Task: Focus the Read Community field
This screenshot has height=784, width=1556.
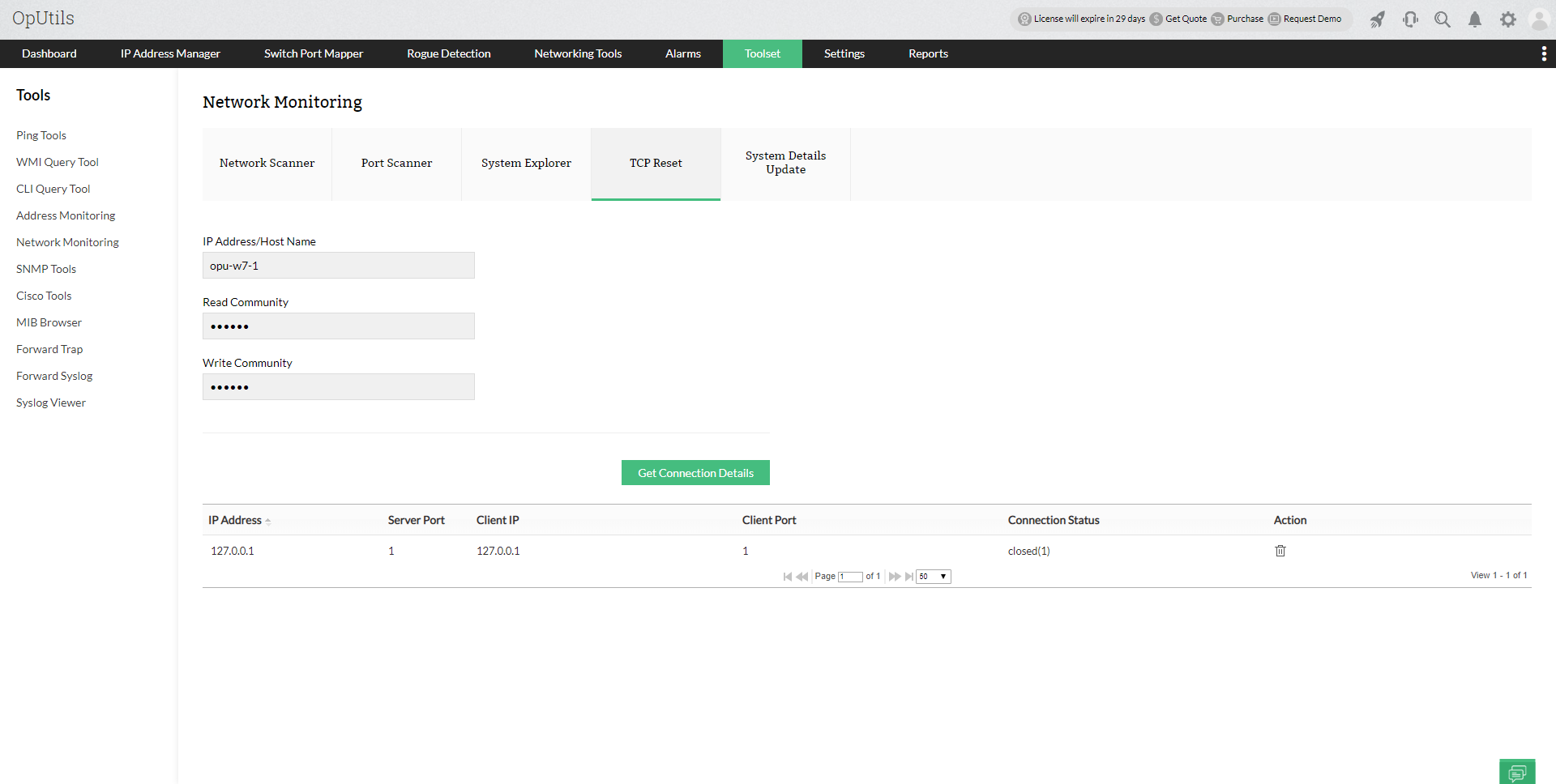Action: point(339,326)
